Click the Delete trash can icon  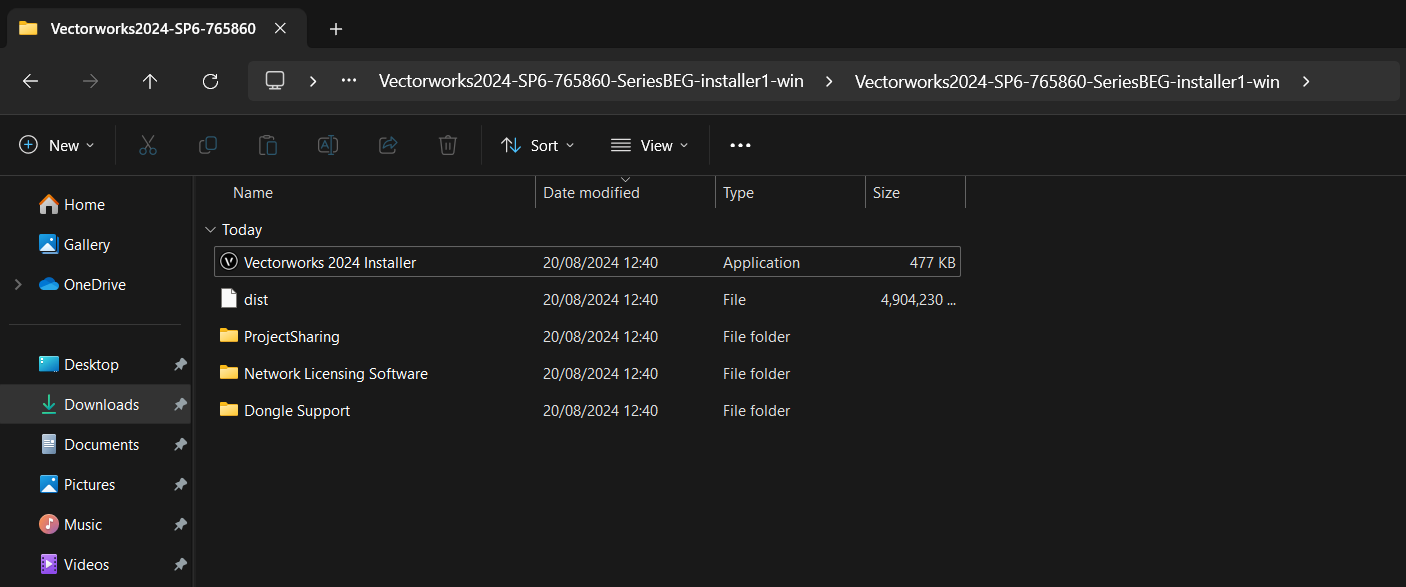coord(448,145)
